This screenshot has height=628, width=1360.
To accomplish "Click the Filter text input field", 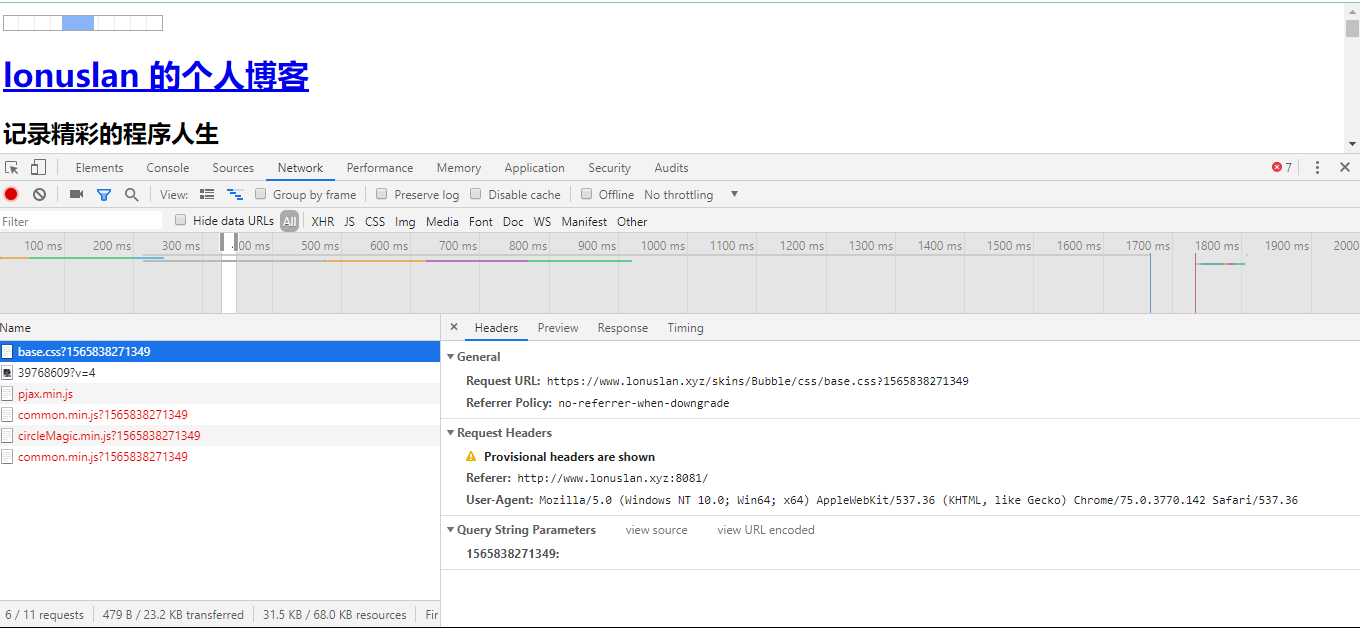I will click(80, 222).
